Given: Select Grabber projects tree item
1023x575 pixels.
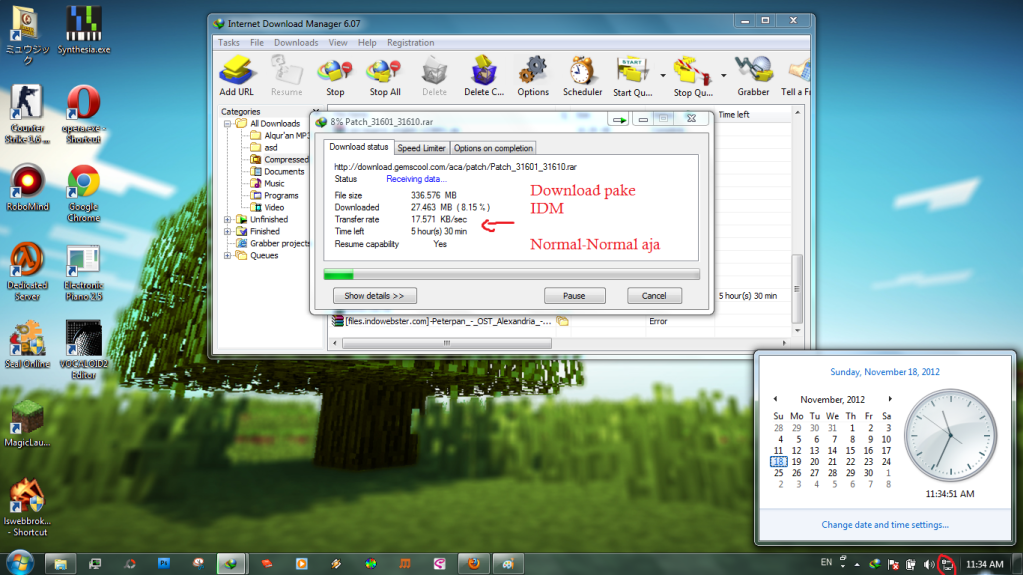Looking at the screenshot, I should 273,243.
